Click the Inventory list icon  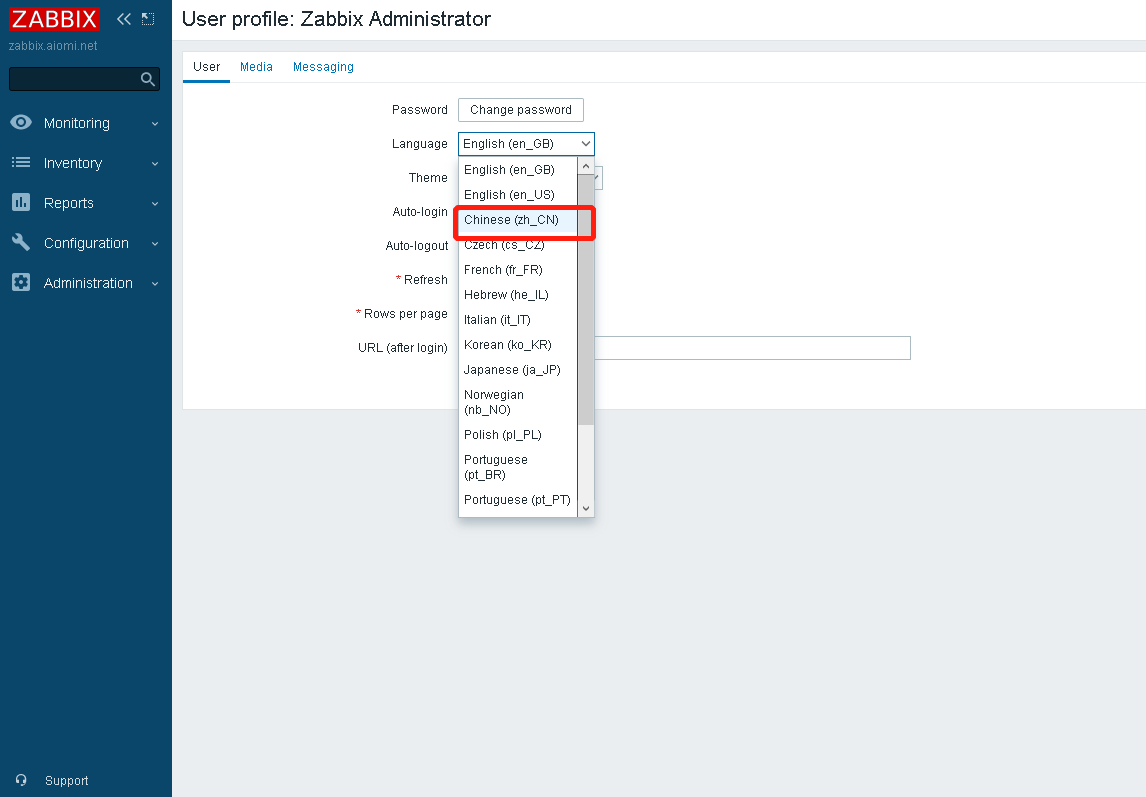coord(21,163)
